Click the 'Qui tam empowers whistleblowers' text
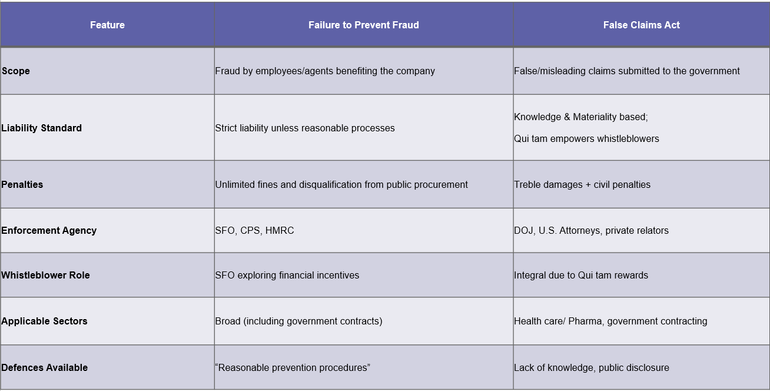 coord(586,139)
